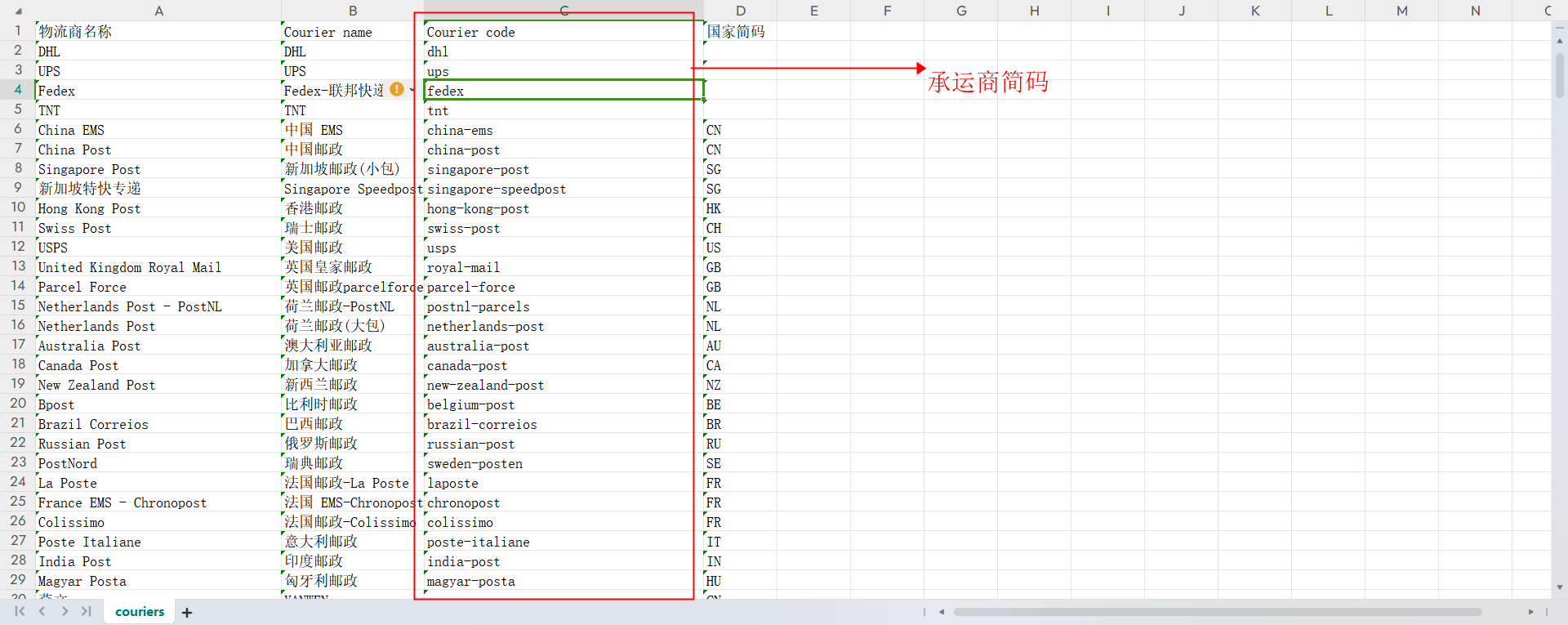Select brazil-correios code cell
The image size is (1568, 625).
(563, 423)
